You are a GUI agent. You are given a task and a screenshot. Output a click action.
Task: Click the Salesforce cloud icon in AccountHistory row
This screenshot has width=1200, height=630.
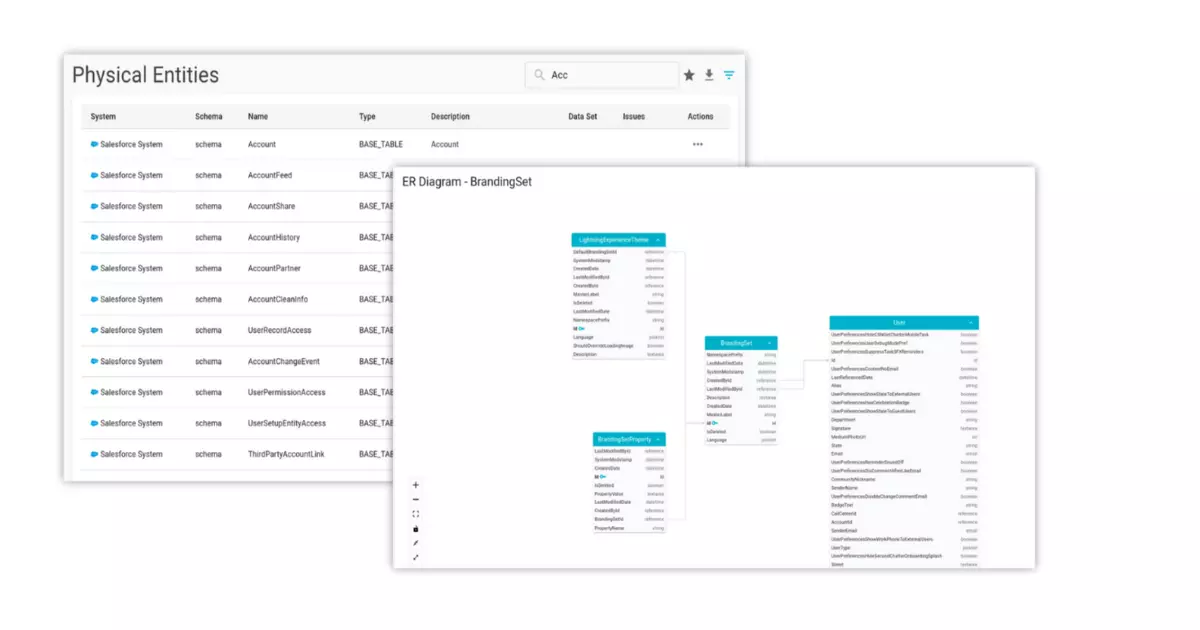tap(95, 237)
